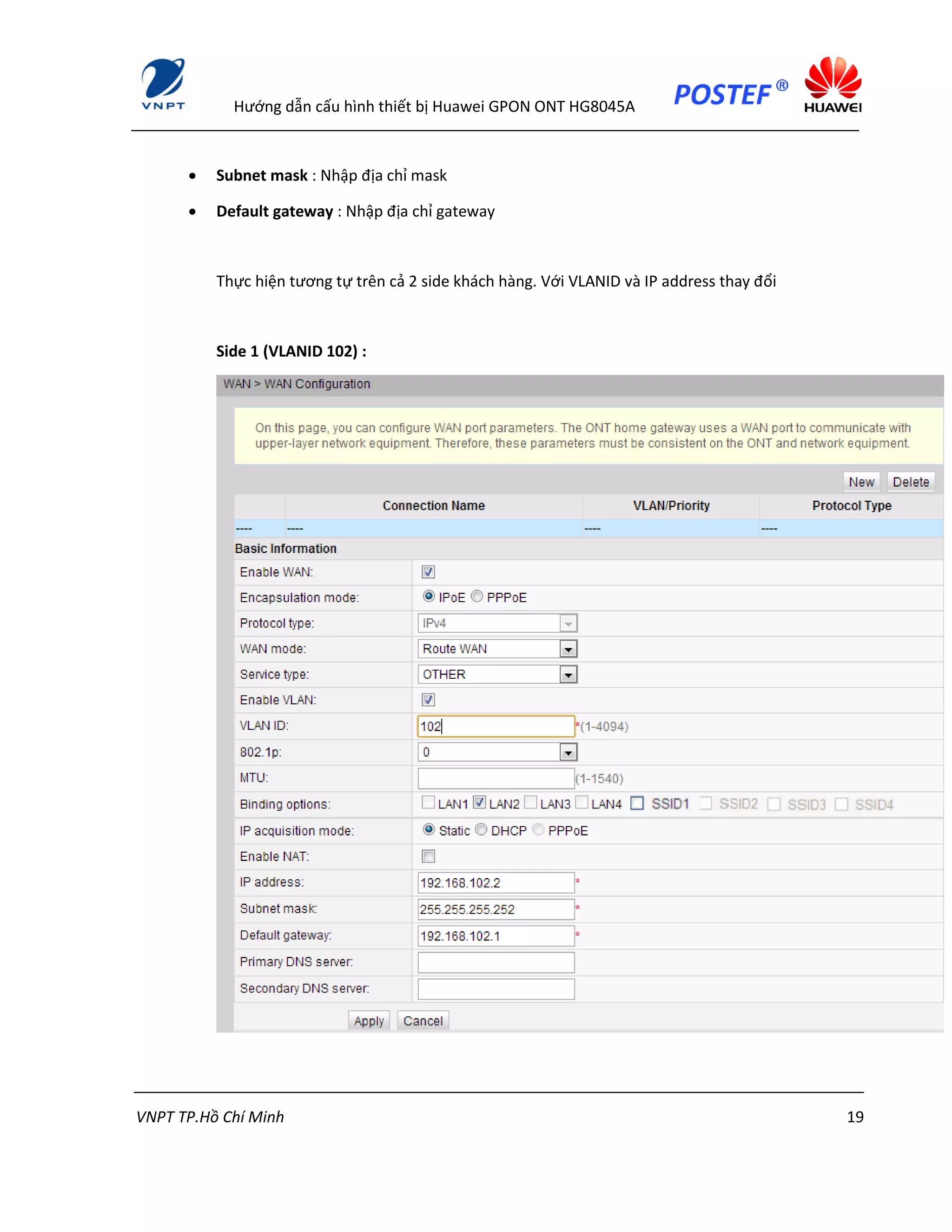Click Apply to save WAN settings
952x1232 pixels.
point(369,1021)
